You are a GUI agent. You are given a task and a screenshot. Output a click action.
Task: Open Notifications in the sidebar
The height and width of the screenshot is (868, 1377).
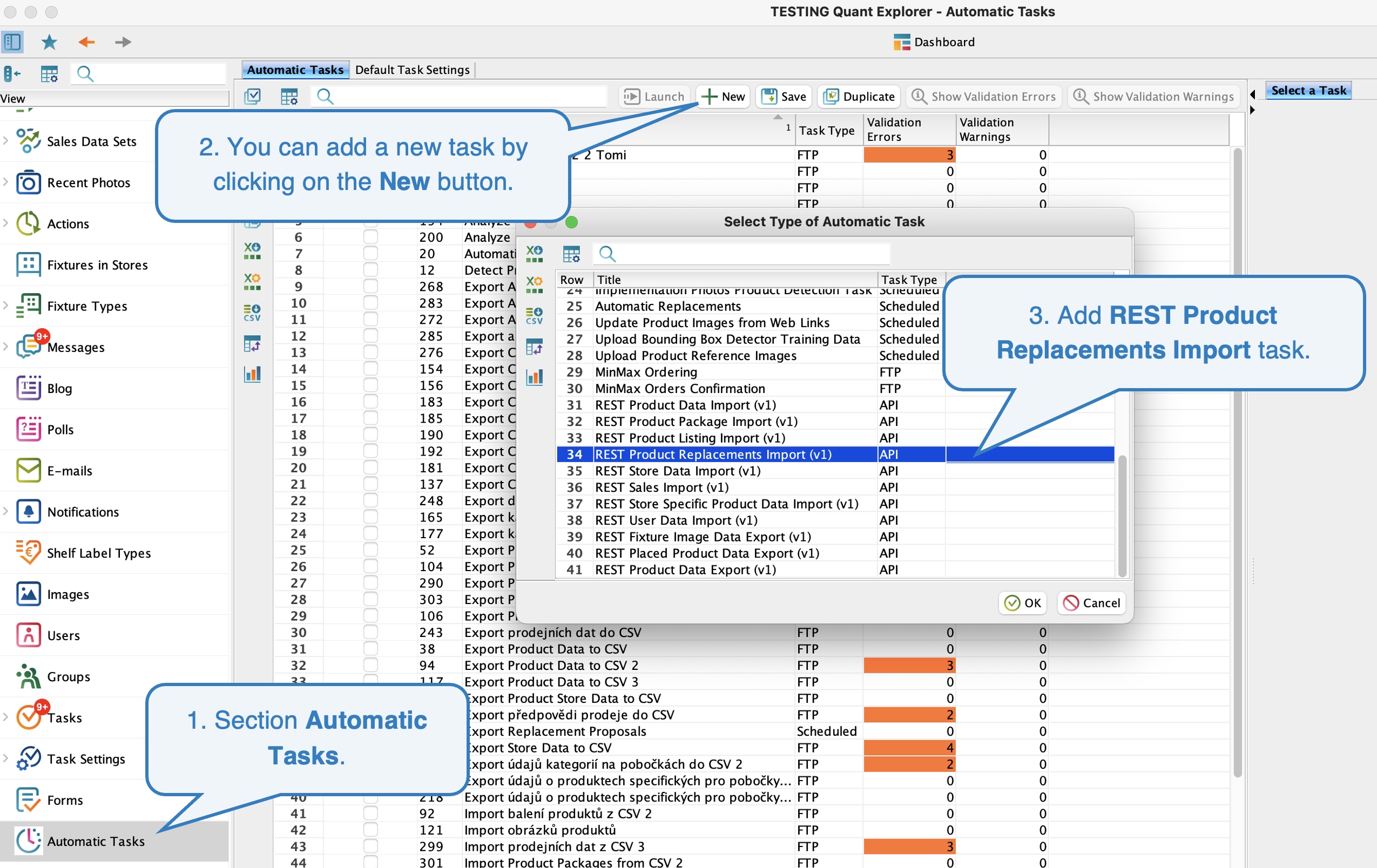pos(83,512)
